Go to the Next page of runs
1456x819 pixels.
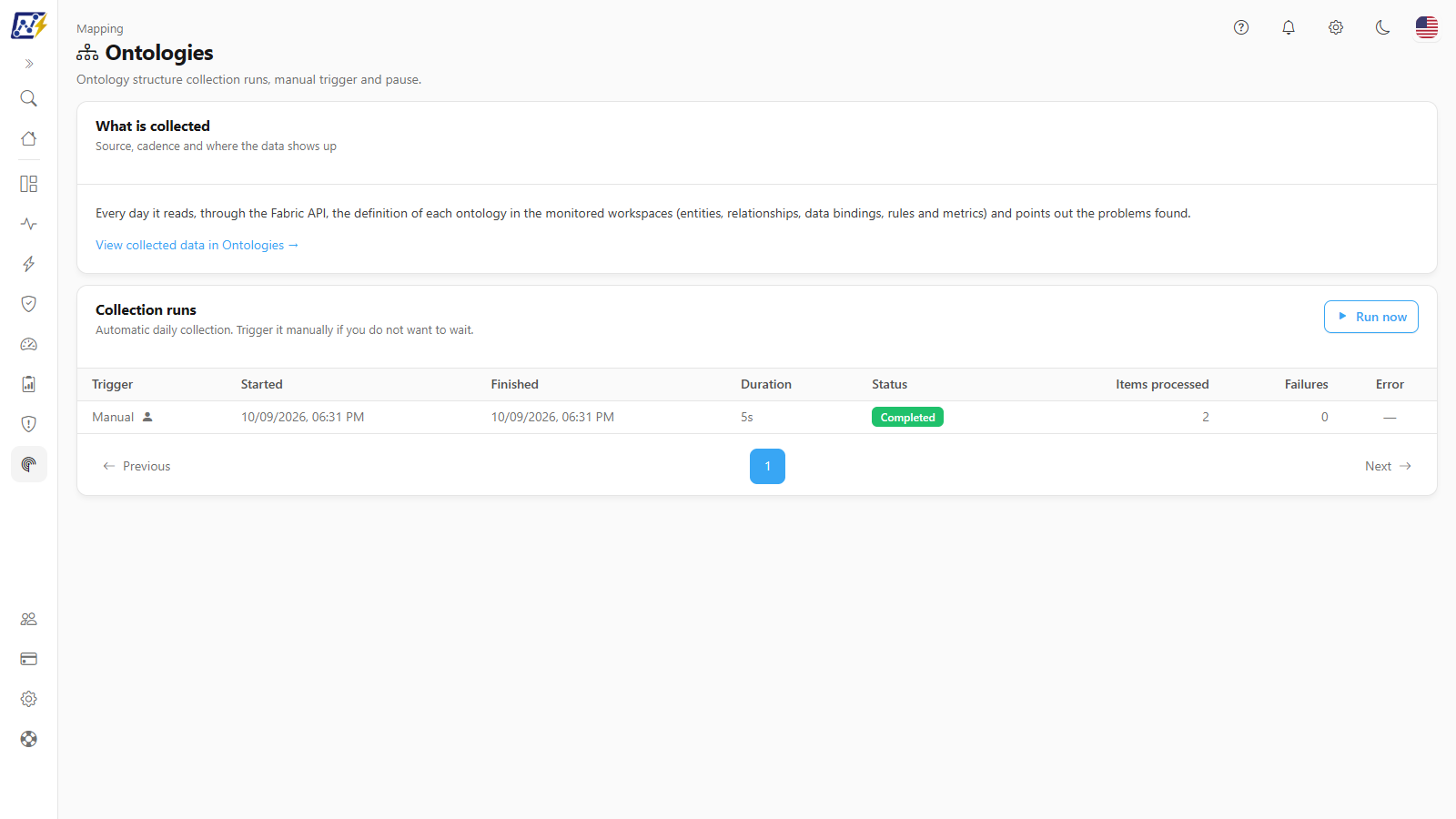pyautogui.click(x=1388, y=466)
